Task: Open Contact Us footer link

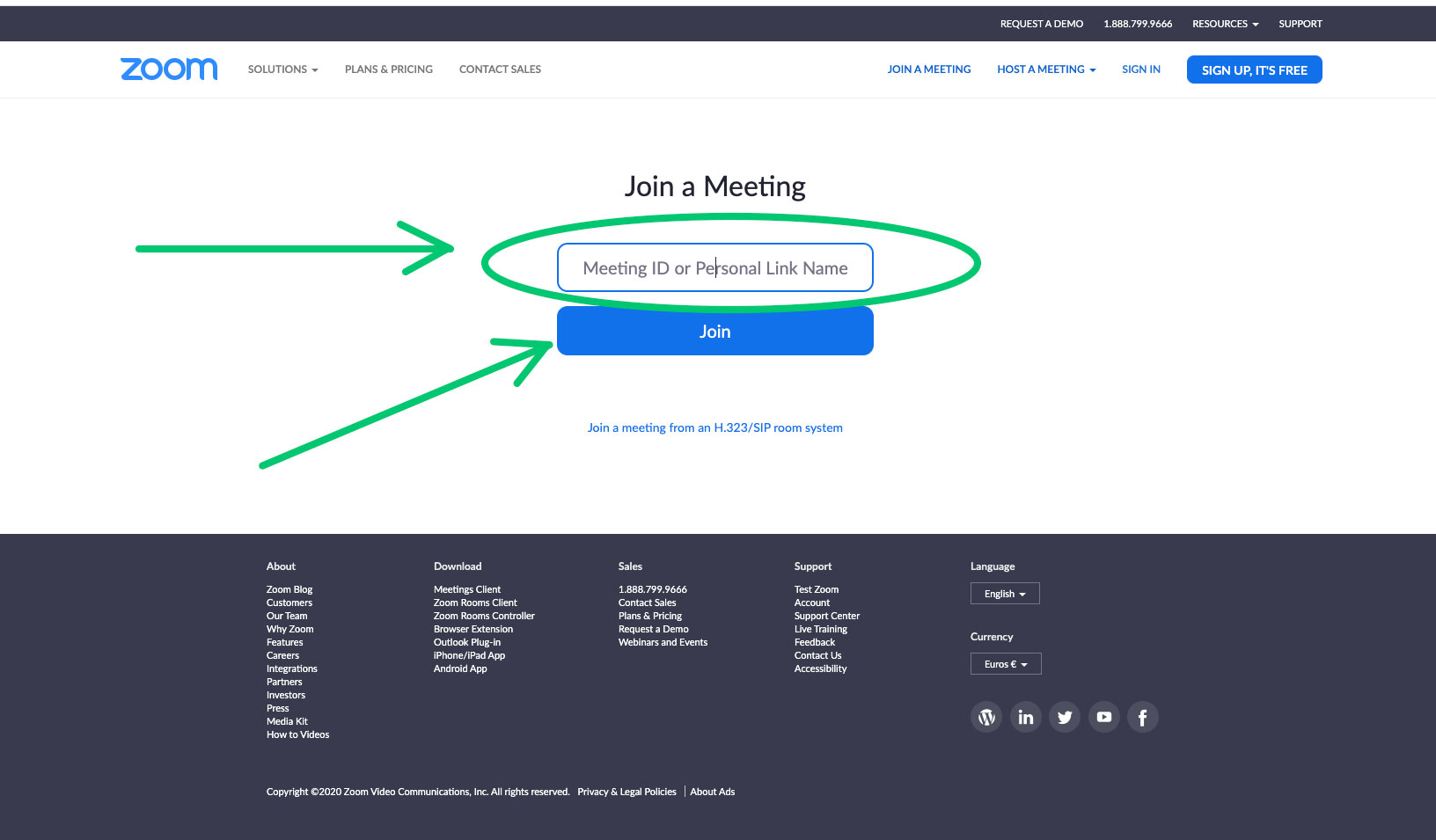Action: [x=818, y=655]
